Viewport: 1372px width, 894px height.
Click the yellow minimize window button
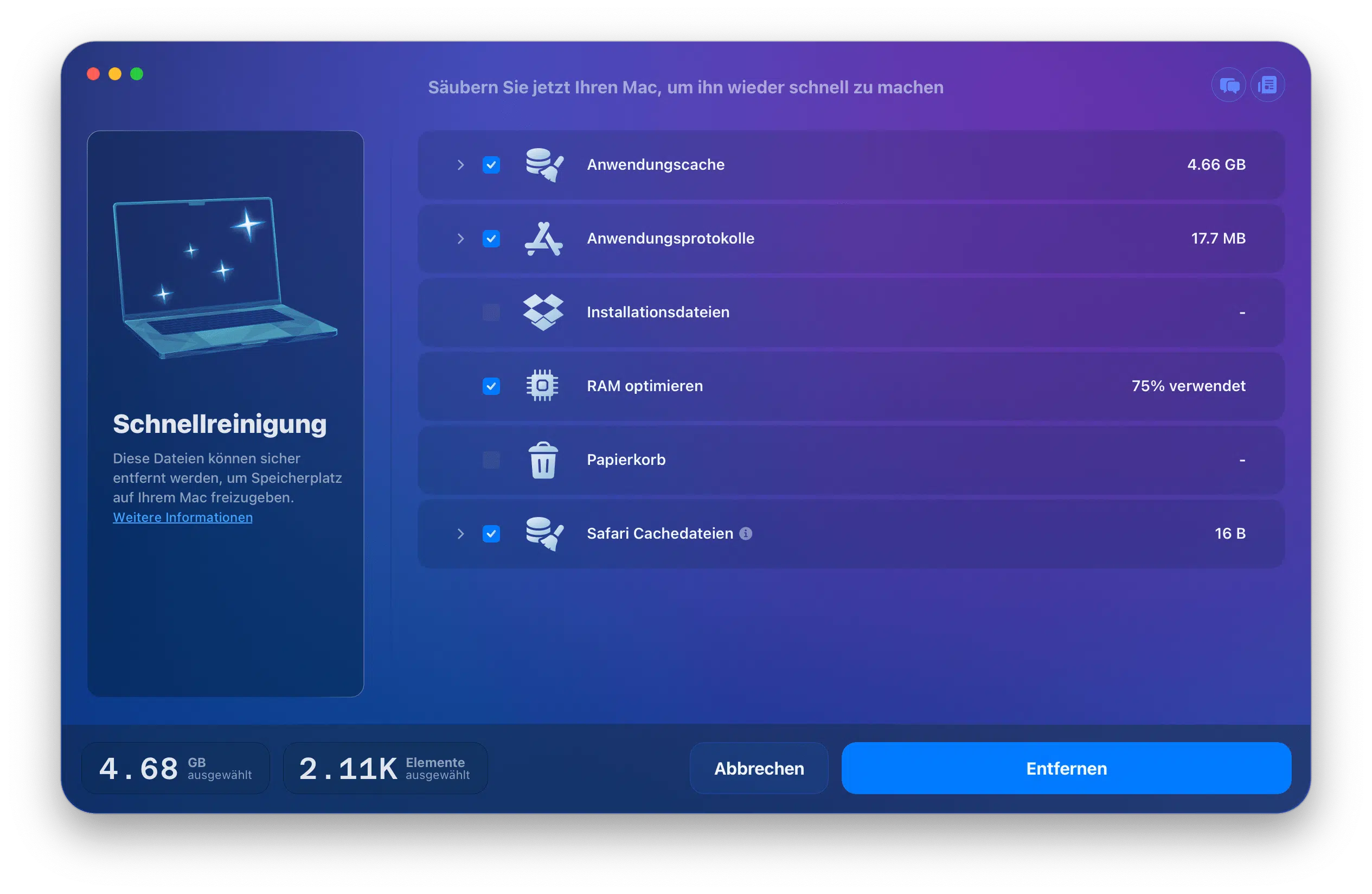click(x=116, y=74)
